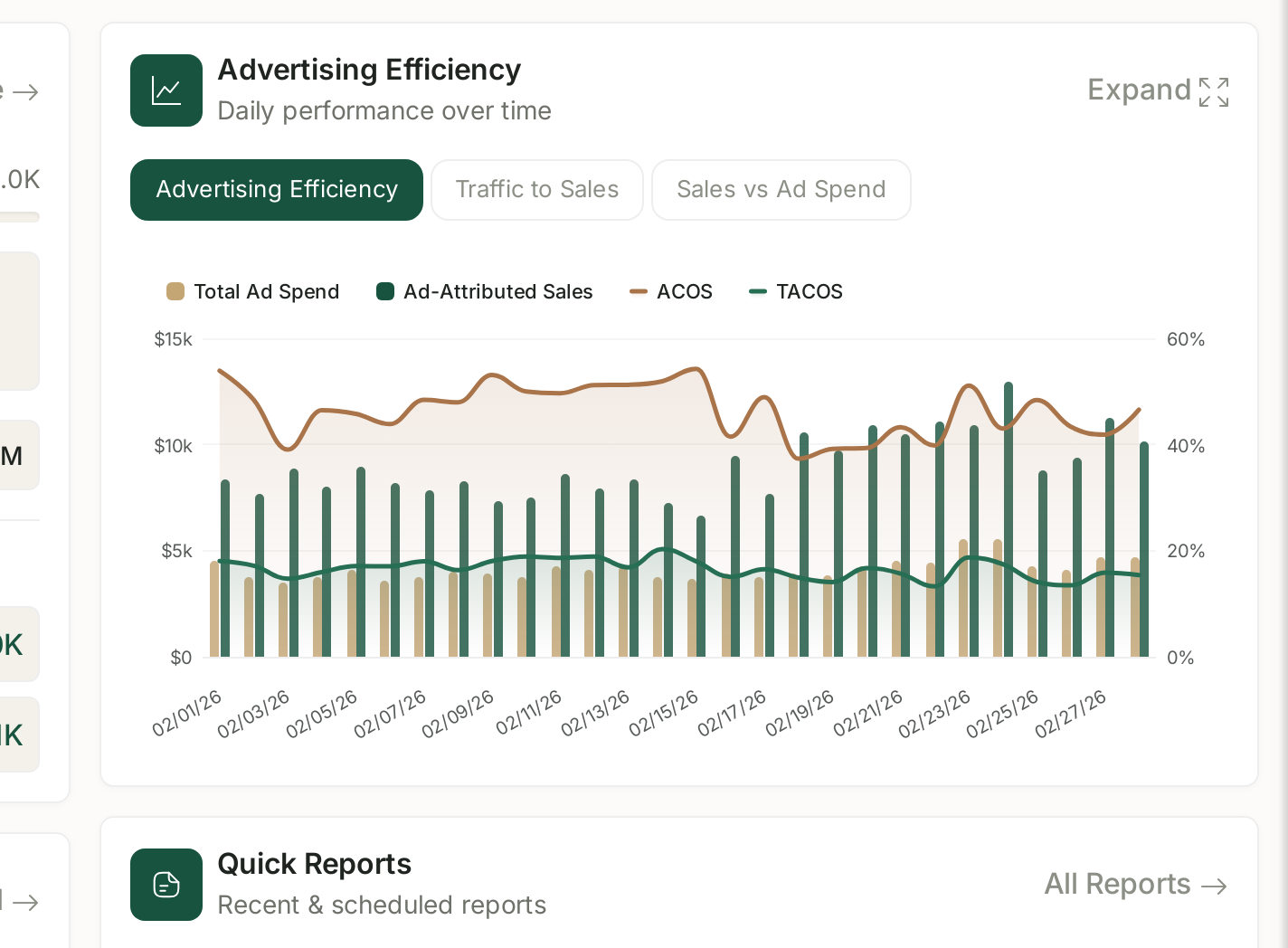
Task: Click the 02/27/26 date axis label
Action: point(1071,714)
